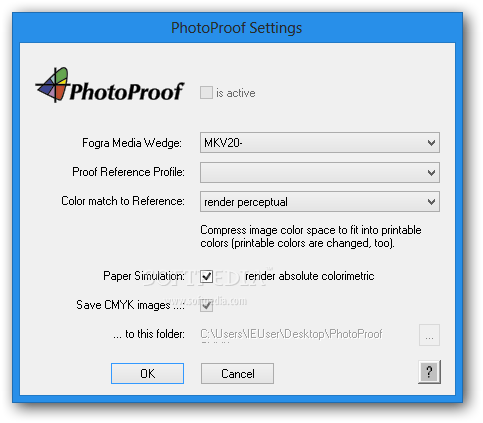Screen dimensions: 483x423
Task: Click Cancel button
Action: (x=237, y=374)
